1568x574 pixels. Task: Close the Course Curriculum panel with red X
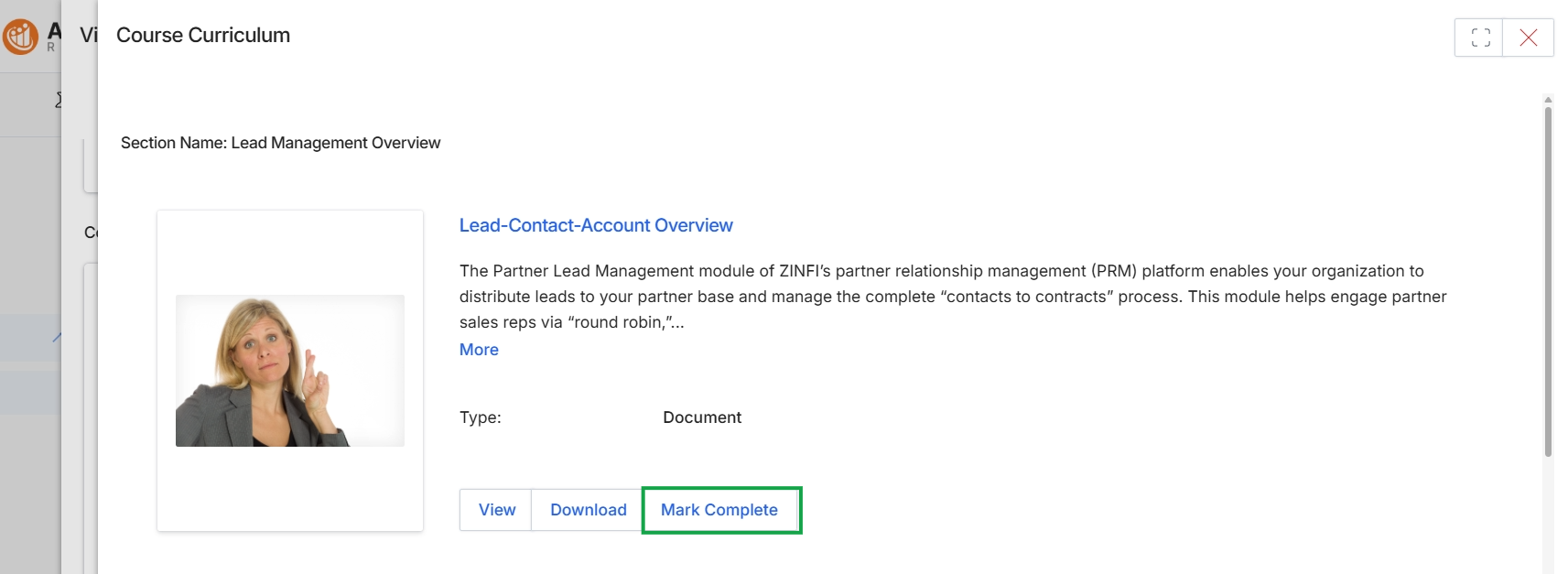coord(1528,38)
